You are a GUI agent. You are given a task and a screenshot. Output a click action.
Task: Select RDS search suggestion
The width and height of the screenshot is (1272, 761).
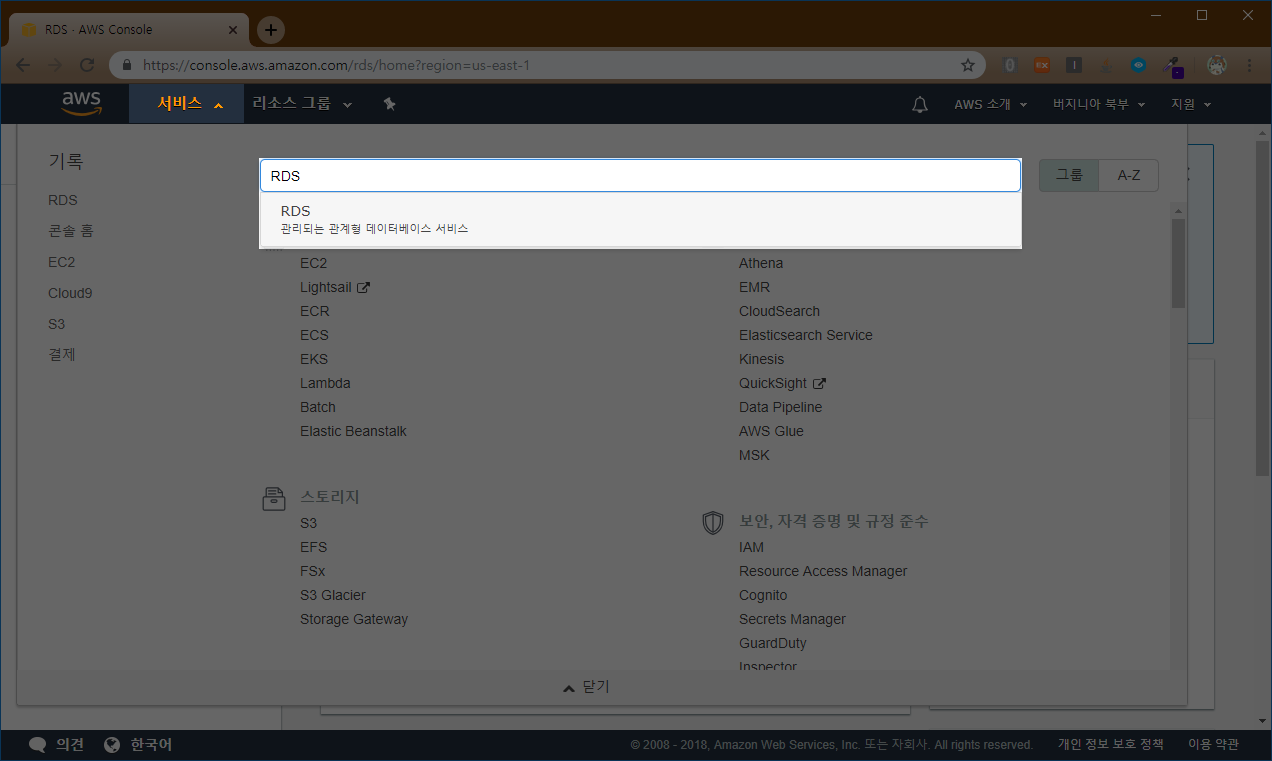click(x=640, y=219)
